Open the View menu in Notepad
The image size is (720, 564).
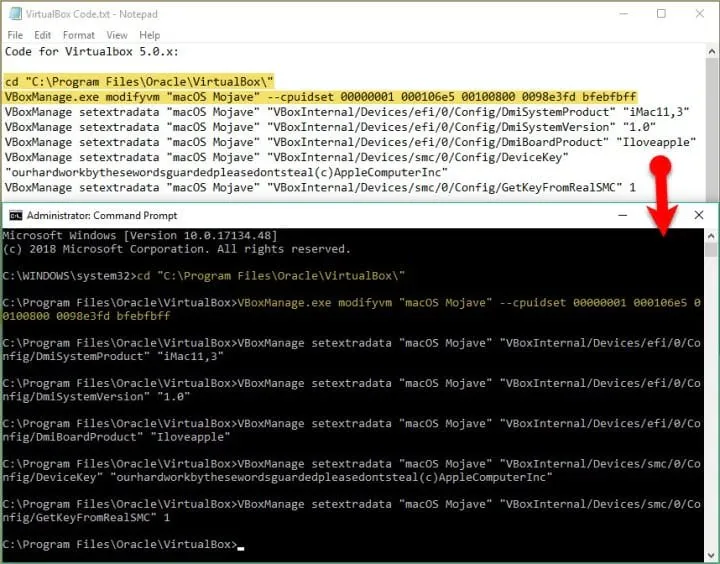click(x=117, y=35)
